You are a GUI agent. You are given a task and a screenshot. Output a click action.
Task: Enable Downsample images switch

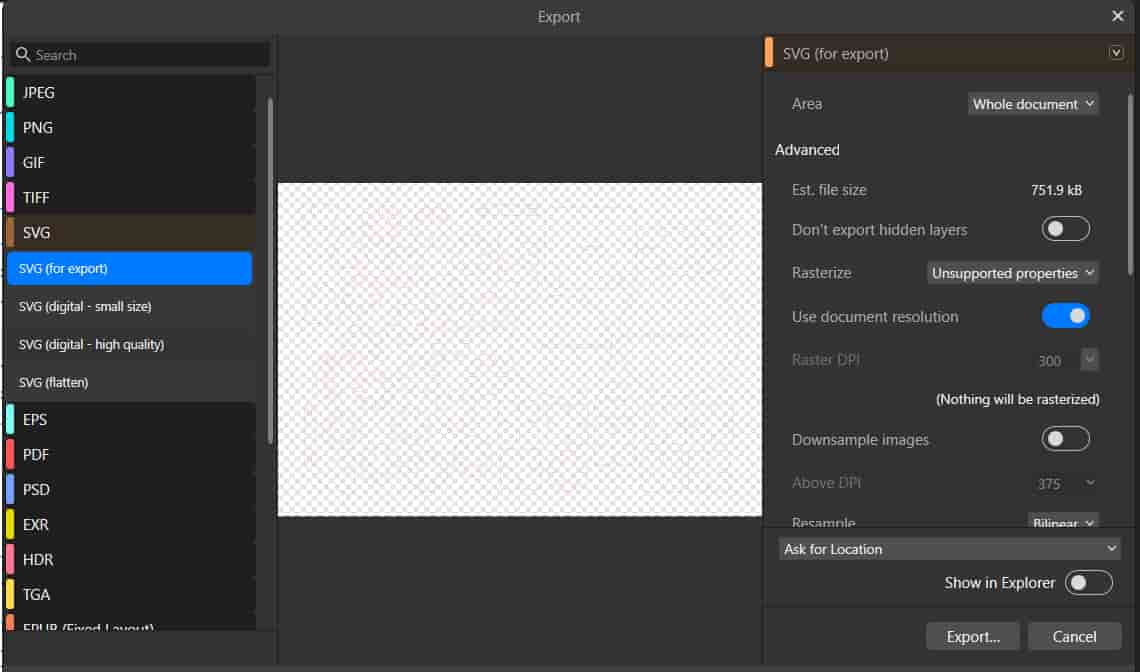1065,439
